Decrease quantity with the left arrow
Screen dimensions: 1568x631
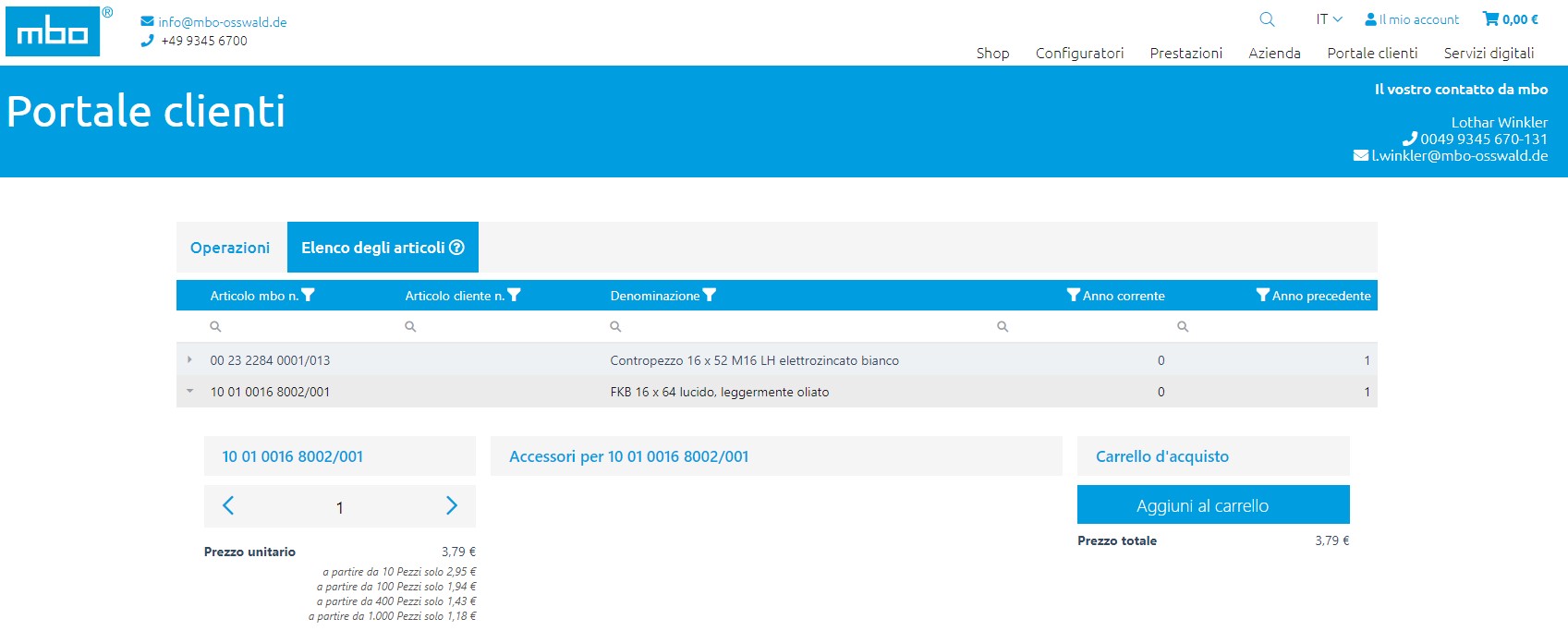(x=228, y=505)
